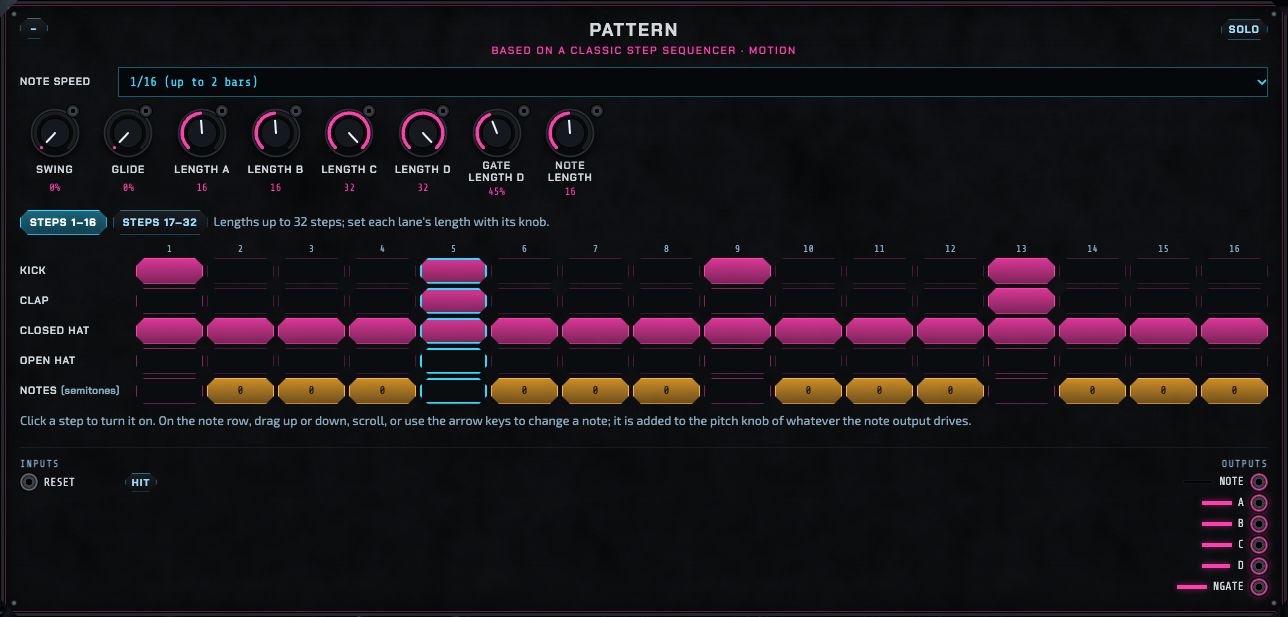
Task: Switch to the Steps 17–32 tab
Action: click(160, 222)
